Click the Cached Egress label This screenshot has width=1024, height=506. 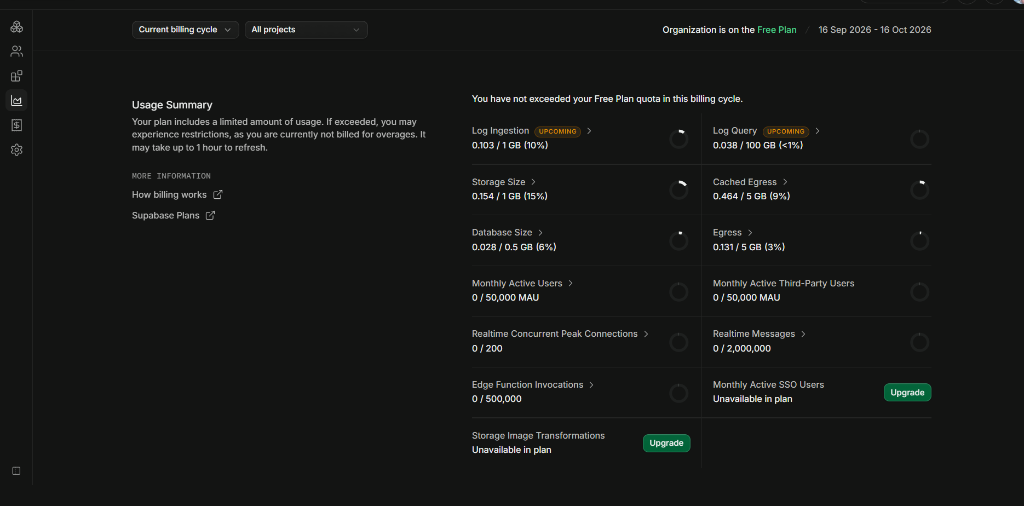coord(744,182)
